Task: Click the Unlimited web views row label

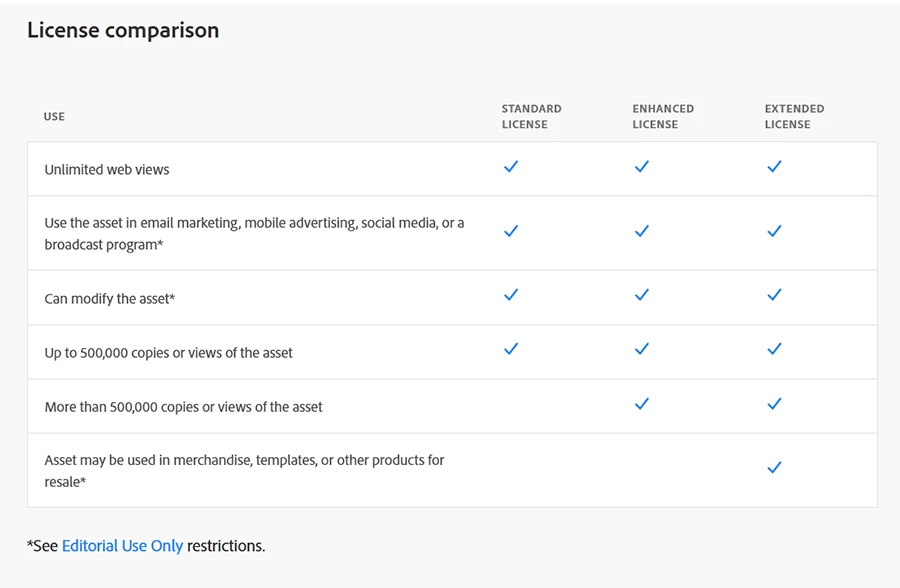Action: [107, 170]
